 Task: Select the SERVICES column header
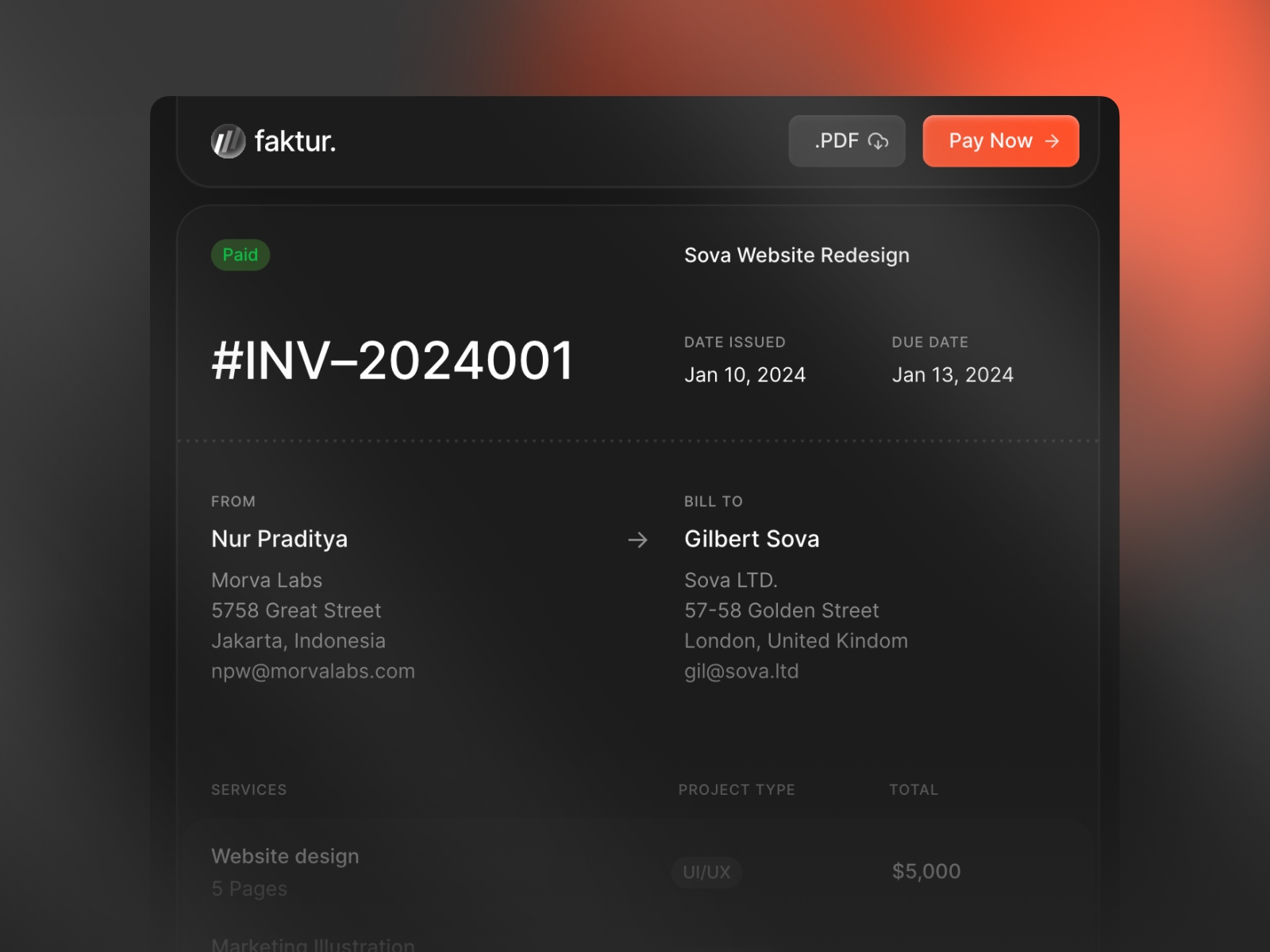click(x=248, y=789)
